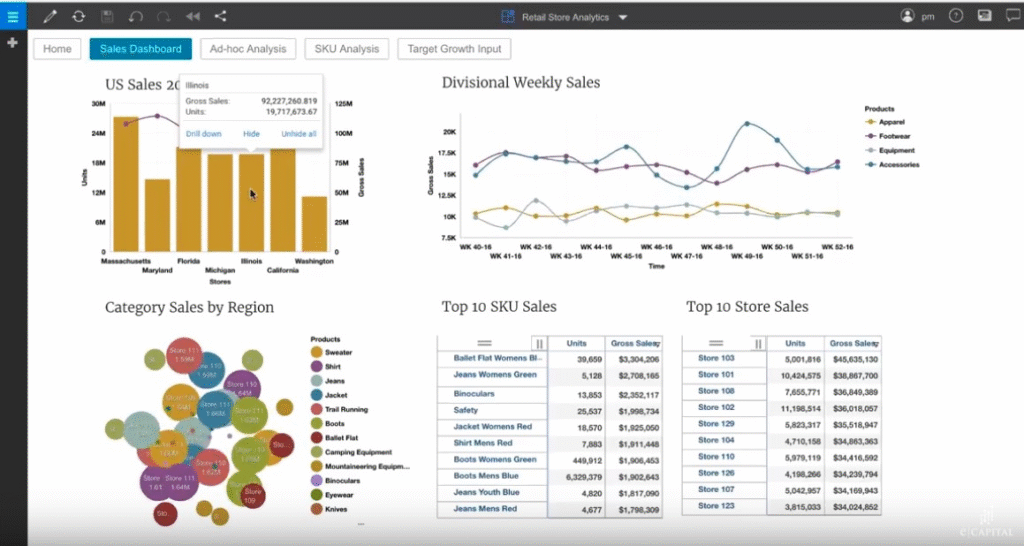
Task: Click the refresh icon in toolbar
Action: (79, 16)
